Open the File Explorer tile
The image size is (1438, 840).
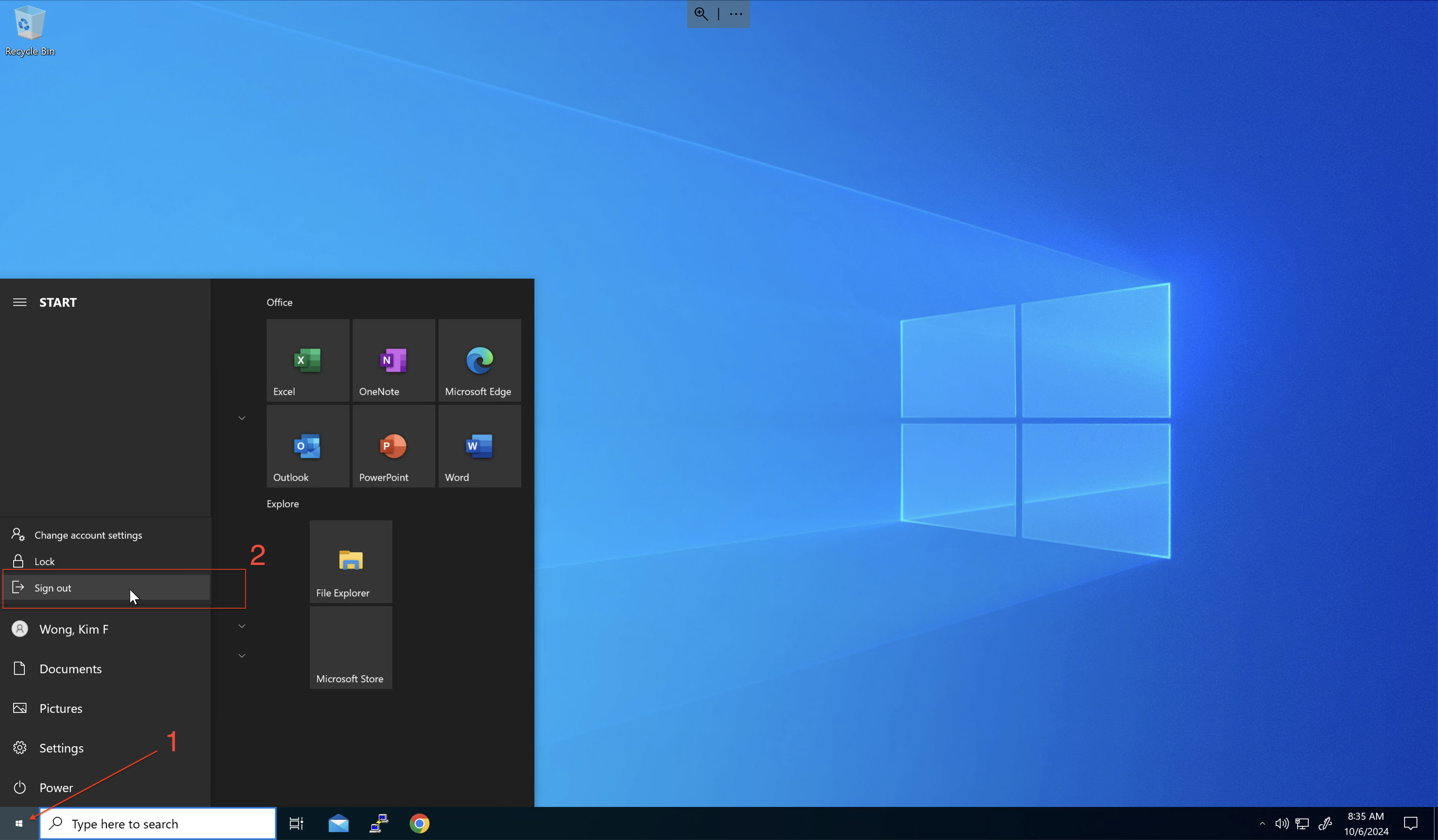coord(351,562)
